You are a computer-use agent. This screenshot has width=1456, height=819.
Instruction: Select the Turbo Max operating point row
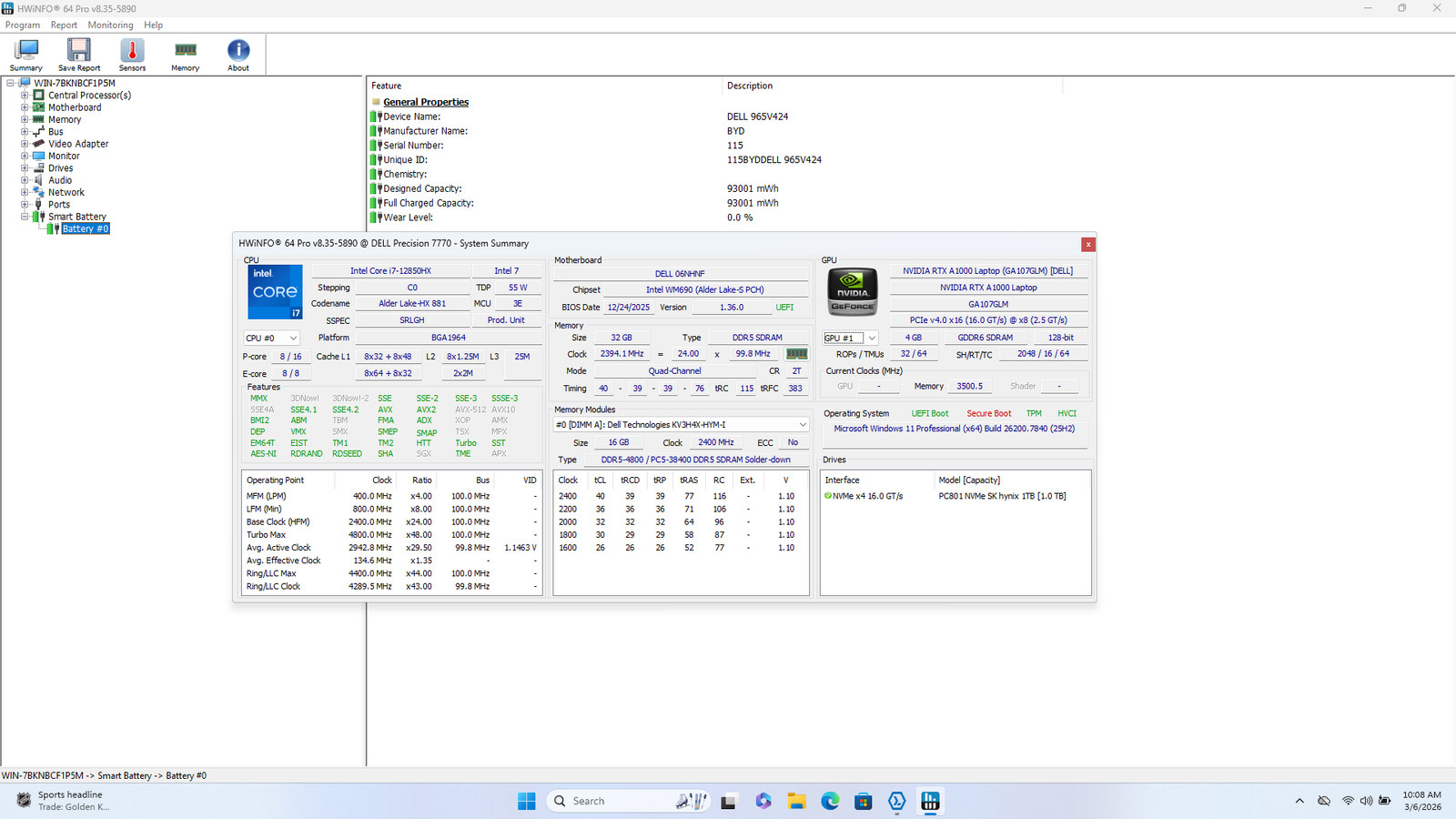tap(391, 535)
